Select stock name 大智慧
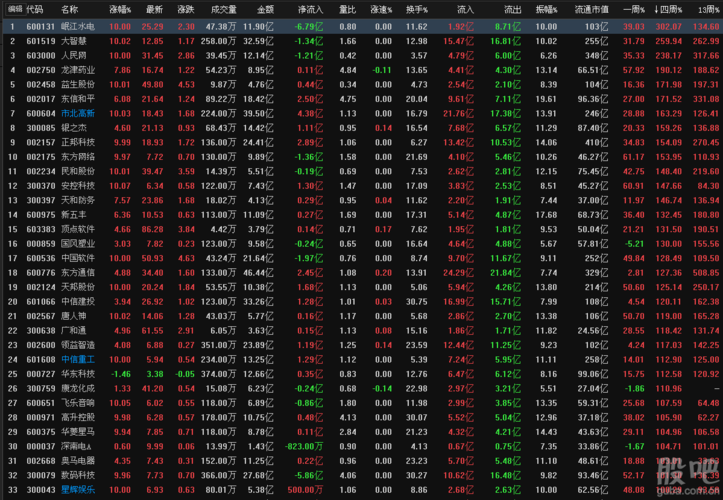The width and height of the screenshot is (723, 500). 74,42
